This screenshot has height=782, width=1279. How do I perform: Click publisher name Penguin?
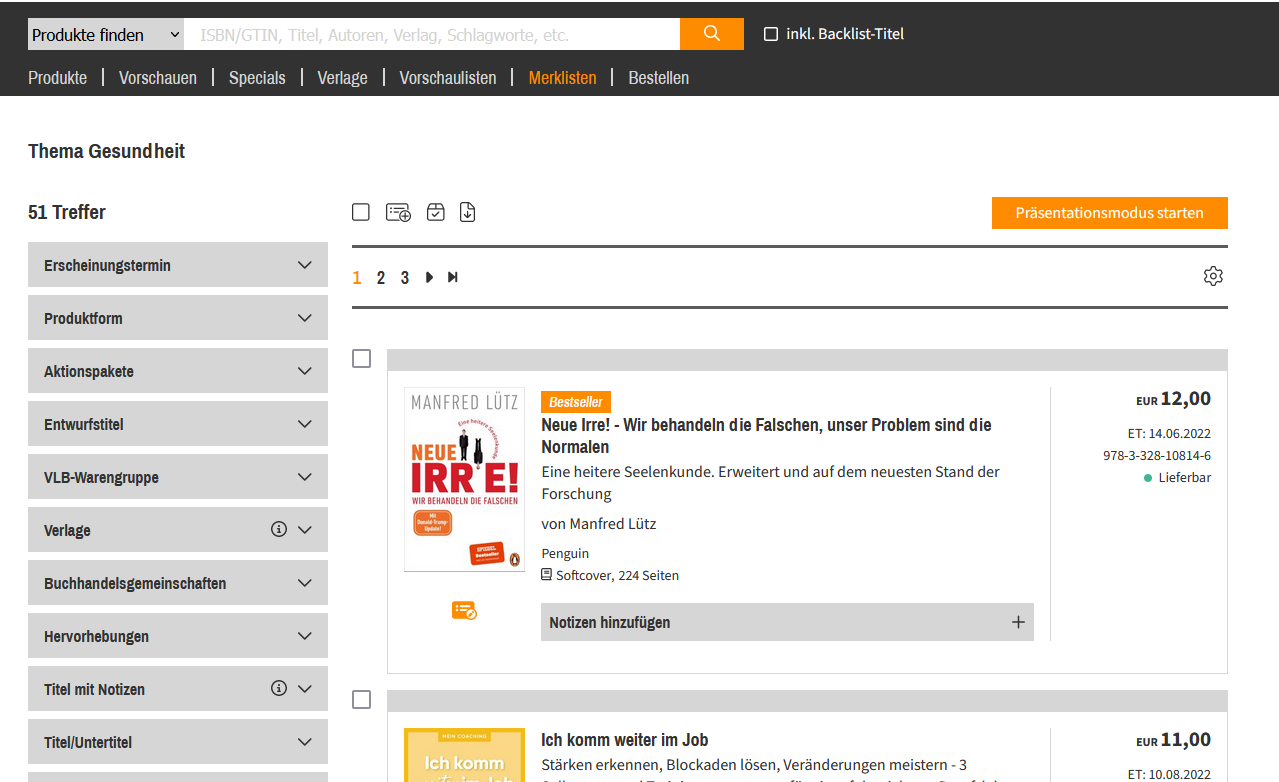click(565, 553)
